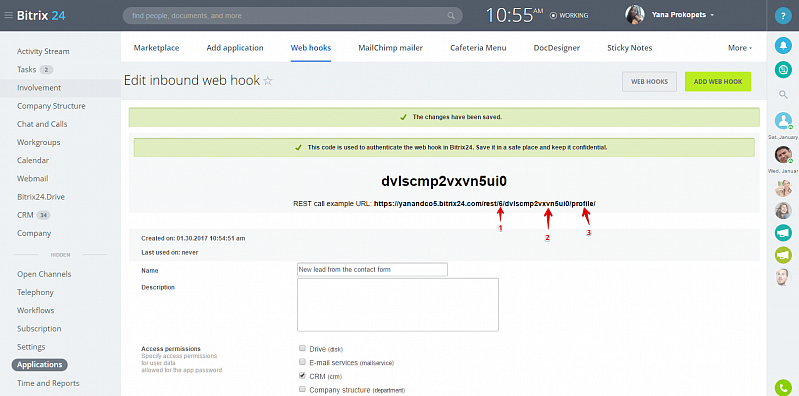The width and height of the screenshot is (799, 396).
Task: Open Subscription in left menu
Action: [39, 329]
